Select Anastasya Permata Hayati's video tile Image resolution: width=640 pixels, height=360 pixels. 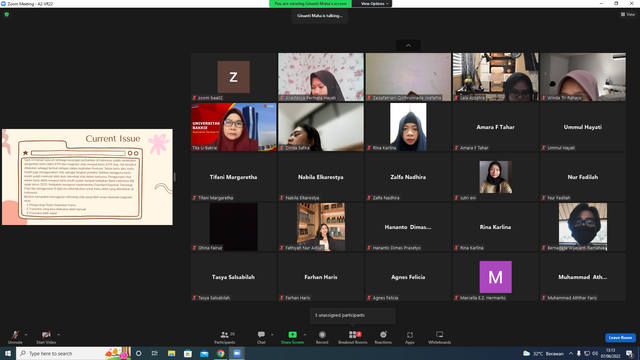pyautogui.click(x=321, y=77)
